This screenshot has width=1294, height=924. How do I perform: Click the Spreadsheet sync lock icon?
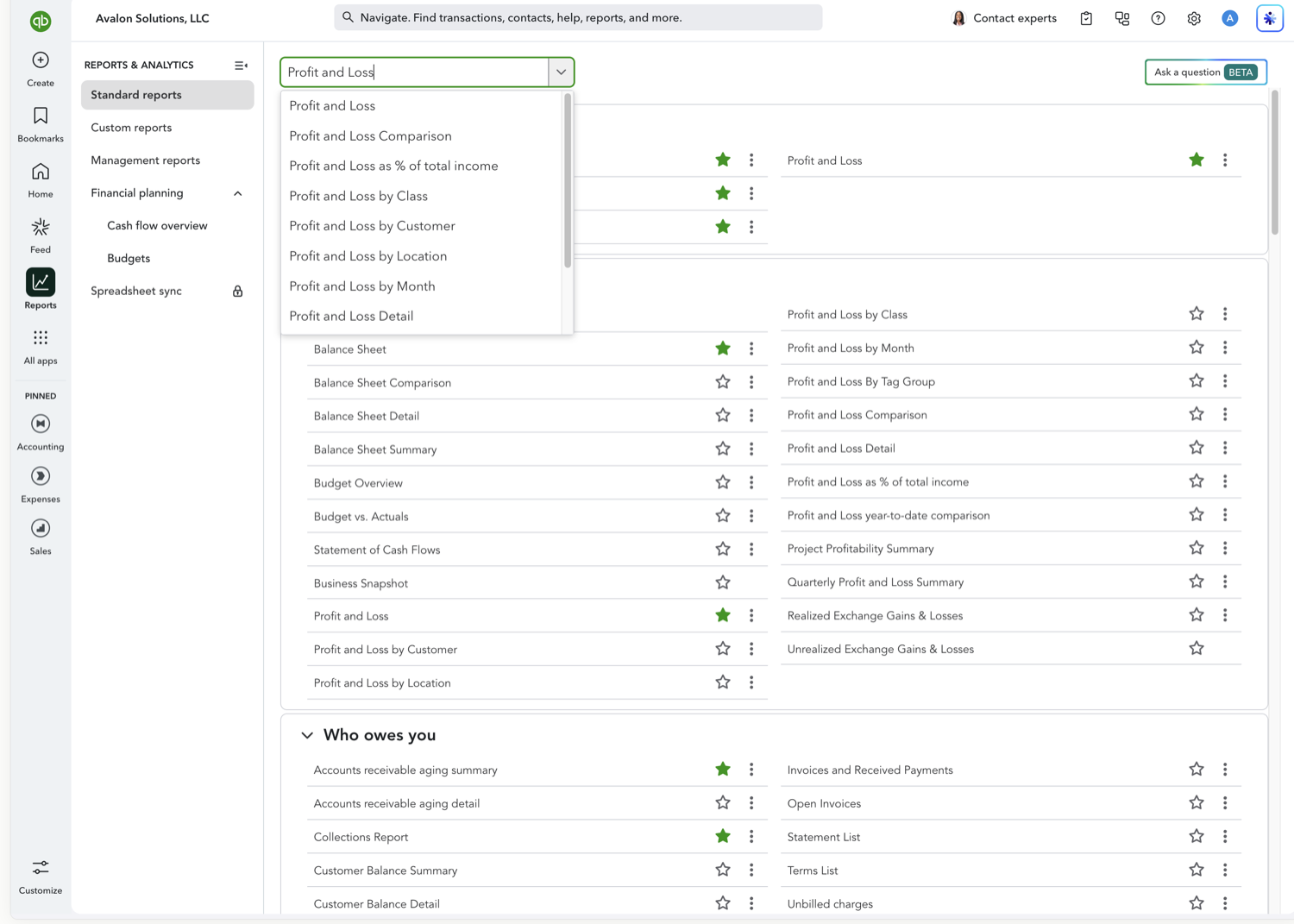coord(237,292)
